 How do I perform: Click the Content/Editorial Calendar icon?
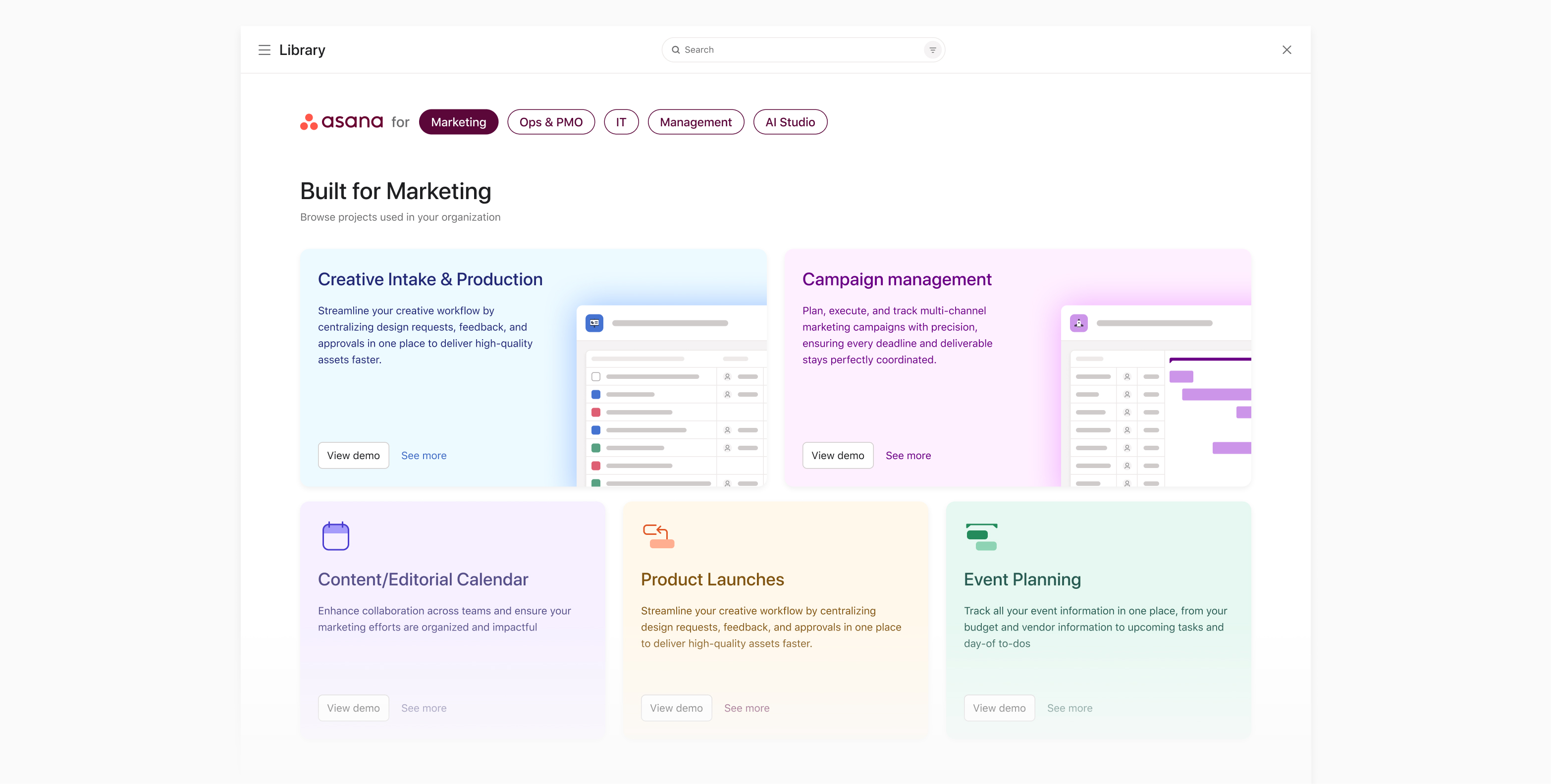pyautogui.click(x=335, y=536)
